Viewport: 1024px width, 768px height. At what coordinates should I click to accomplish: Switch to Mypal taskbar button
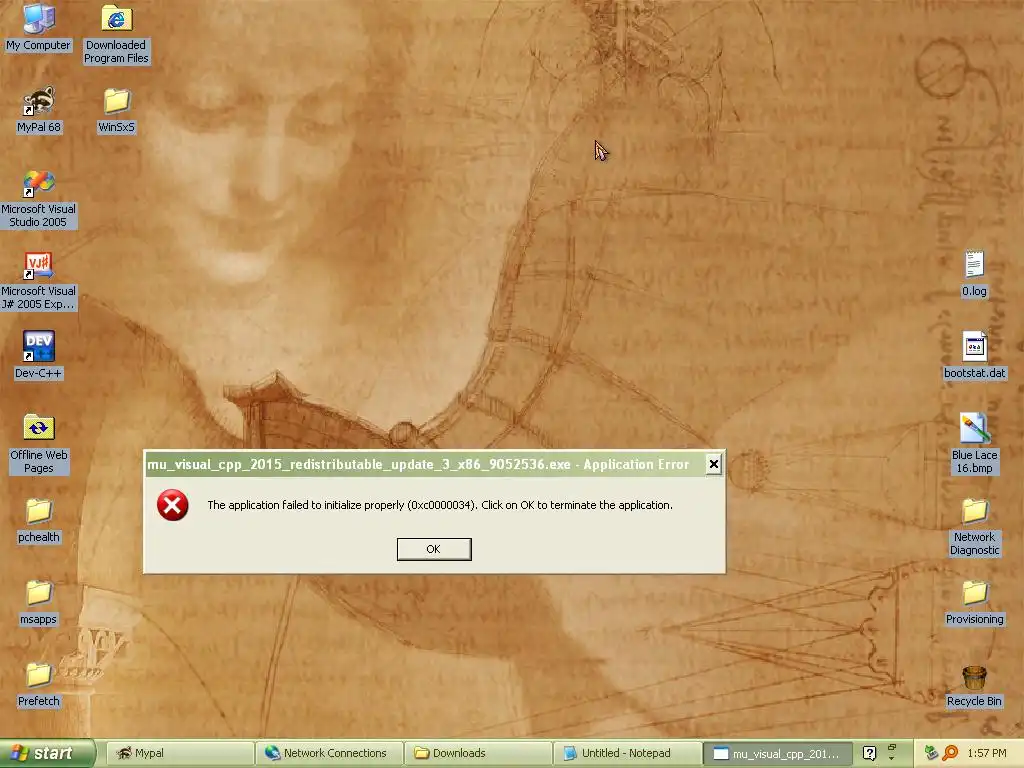coord(179,753)
